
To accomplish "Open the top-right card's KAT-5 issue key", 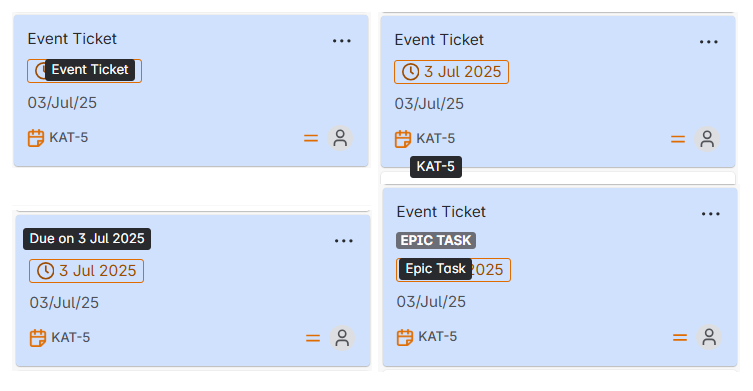I will (x=436, y=138).
